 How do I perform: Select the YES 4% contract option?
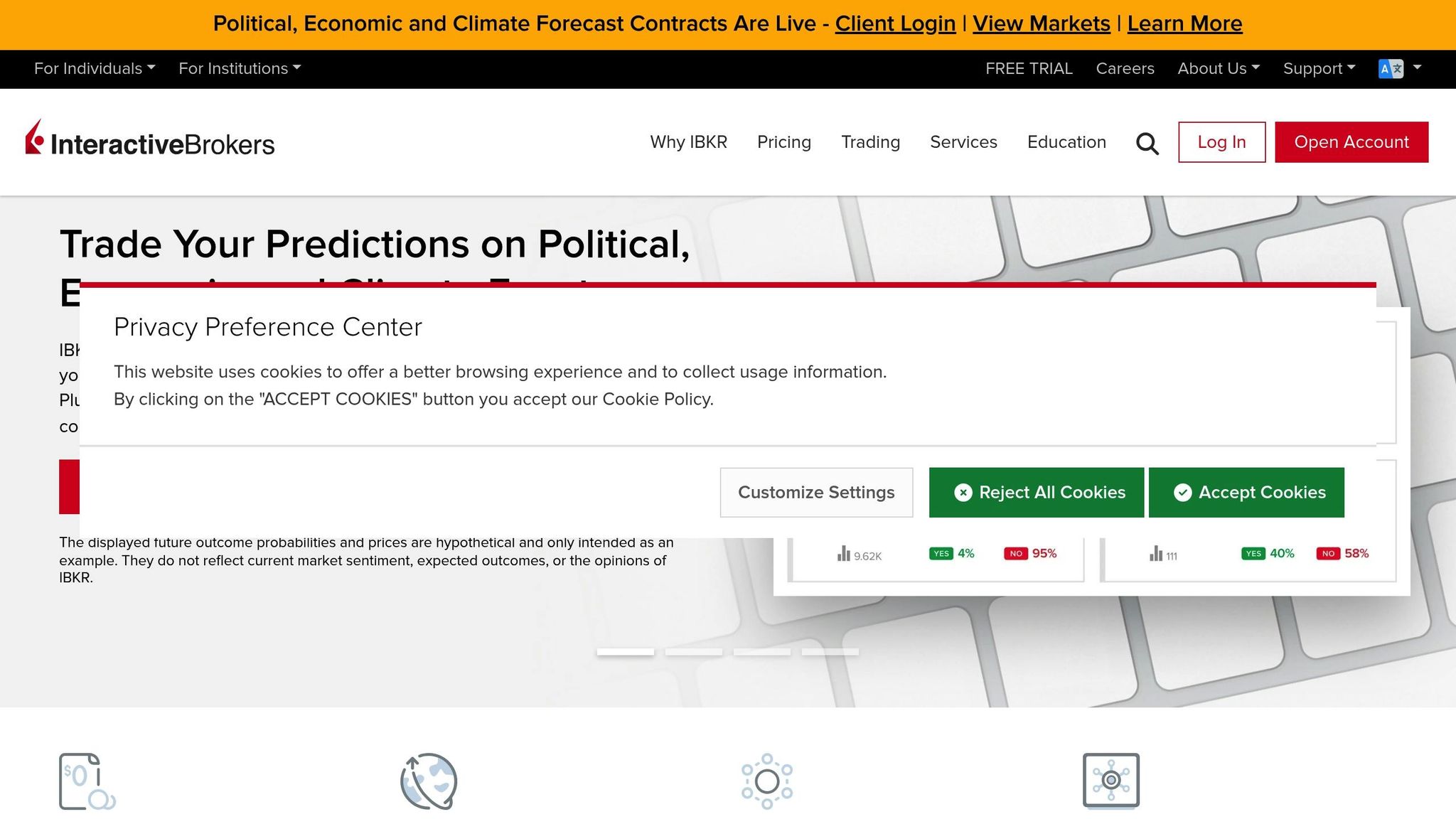click(951, 554)
